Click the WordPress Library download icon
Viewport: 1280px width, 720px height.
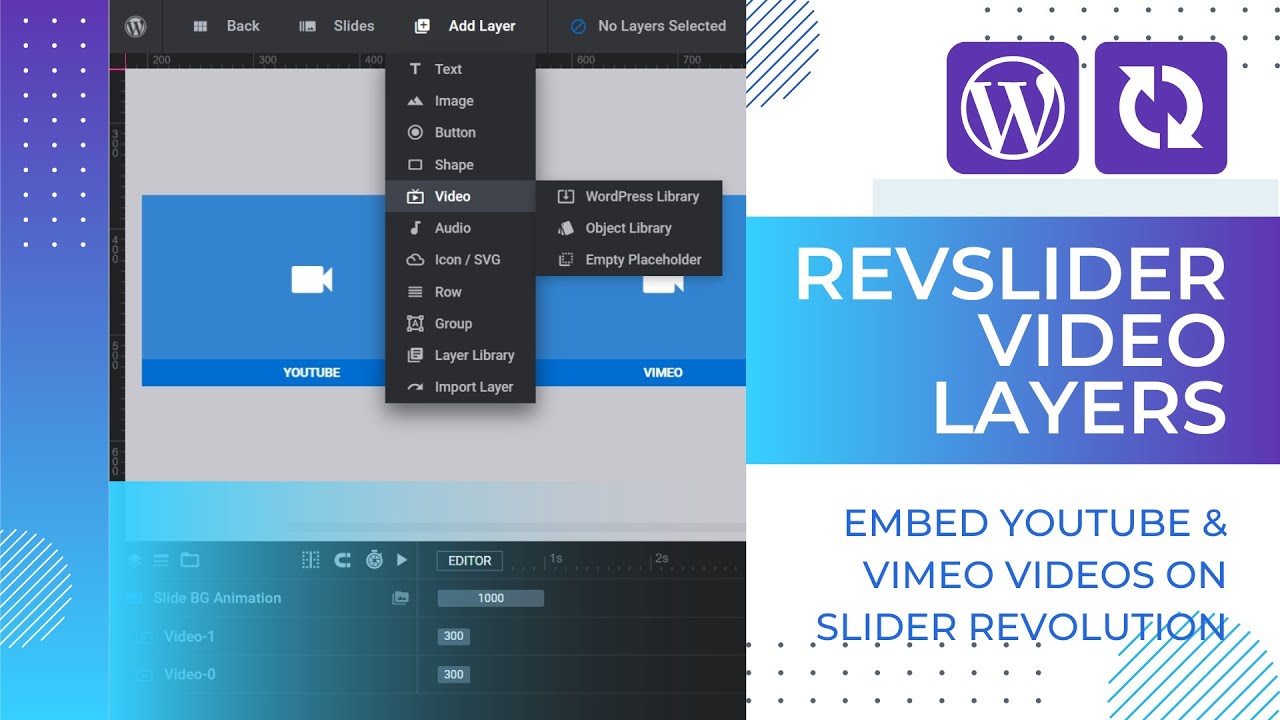[566, 196]
